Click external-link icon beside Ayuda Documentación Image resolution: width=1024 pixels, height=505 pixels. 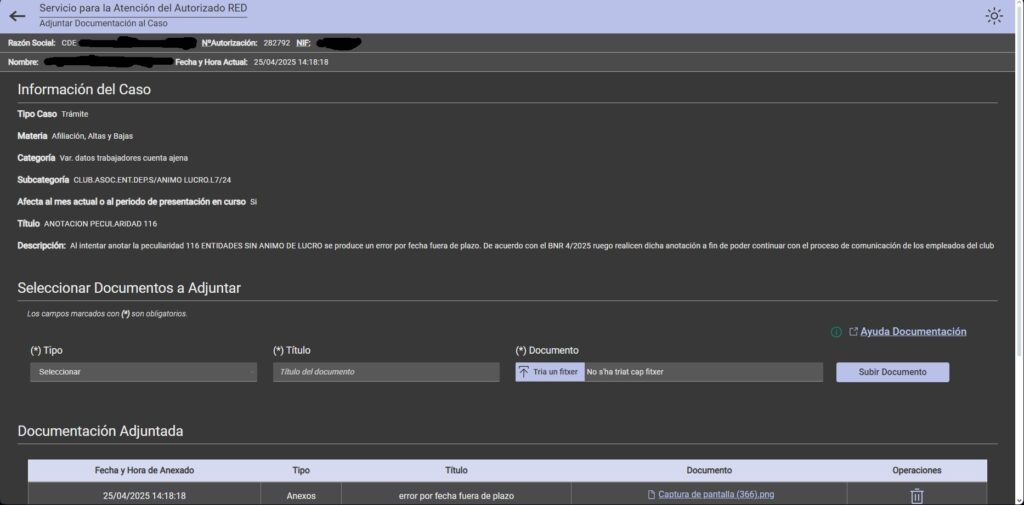point(853,332)
